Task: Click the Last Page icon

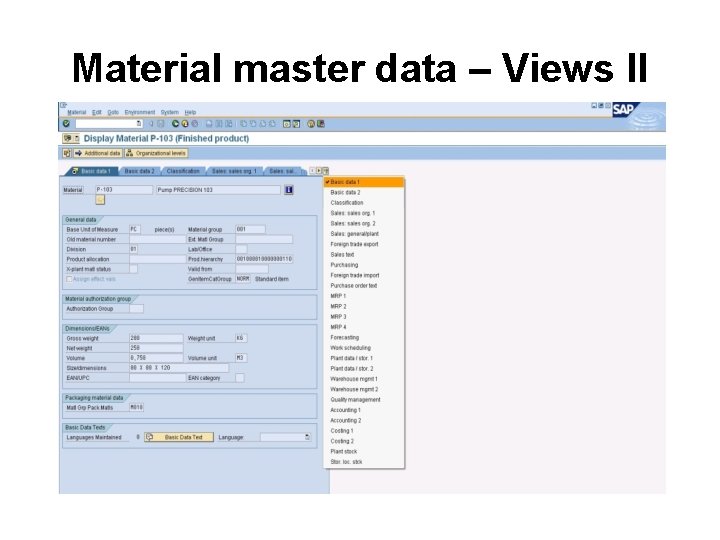Action: (x=272, y=124)
